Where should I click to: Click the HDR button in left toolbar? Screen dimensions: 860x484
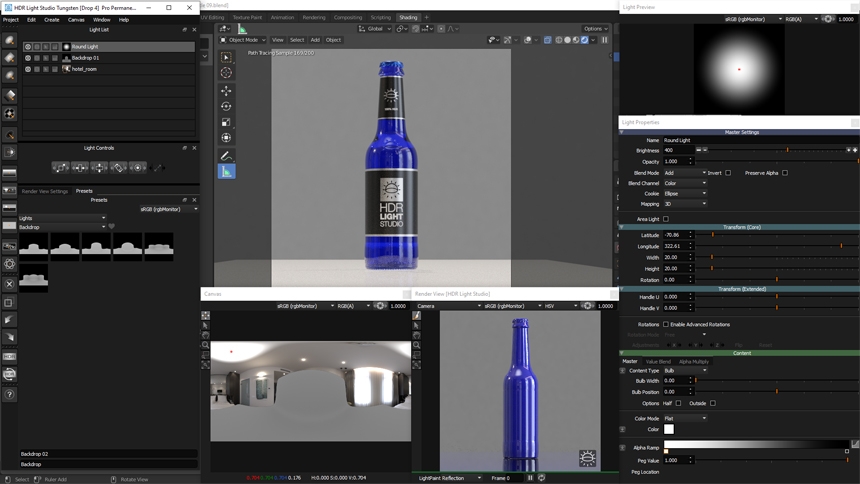click(9, 357)
